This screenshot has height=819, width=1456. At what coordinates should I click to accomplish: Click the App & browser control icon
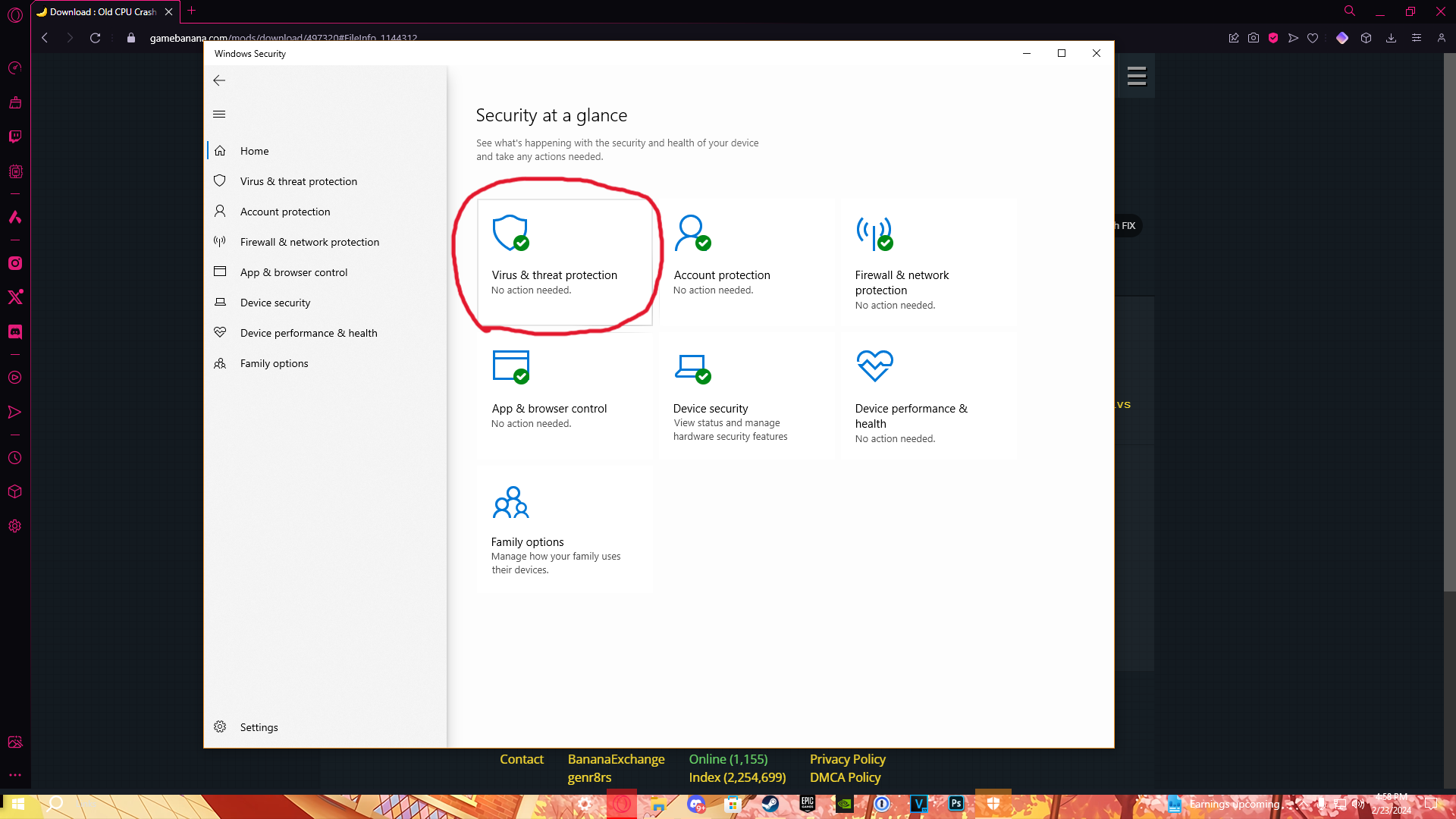511,365
